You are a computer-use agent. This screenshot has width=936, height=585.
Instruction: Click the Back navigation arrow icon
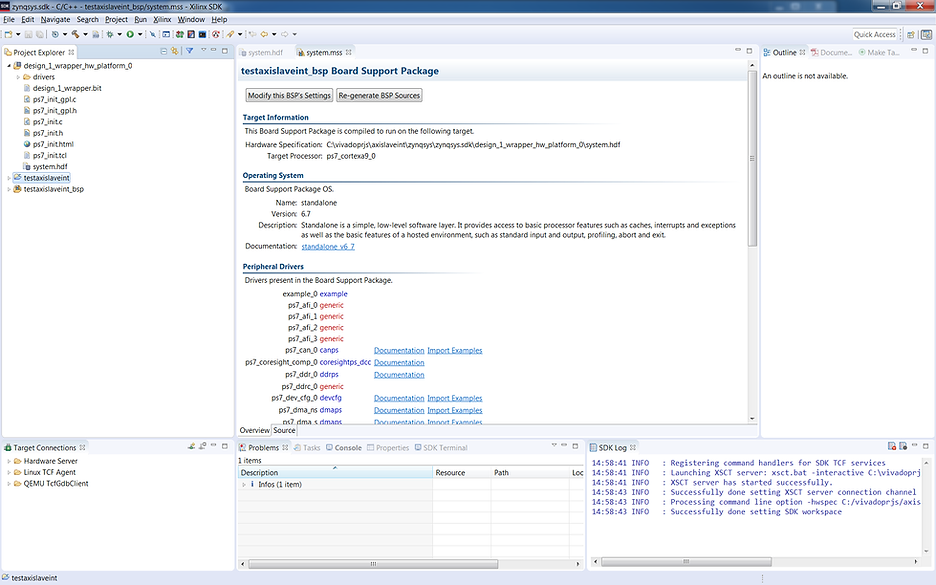click(263, 33)
